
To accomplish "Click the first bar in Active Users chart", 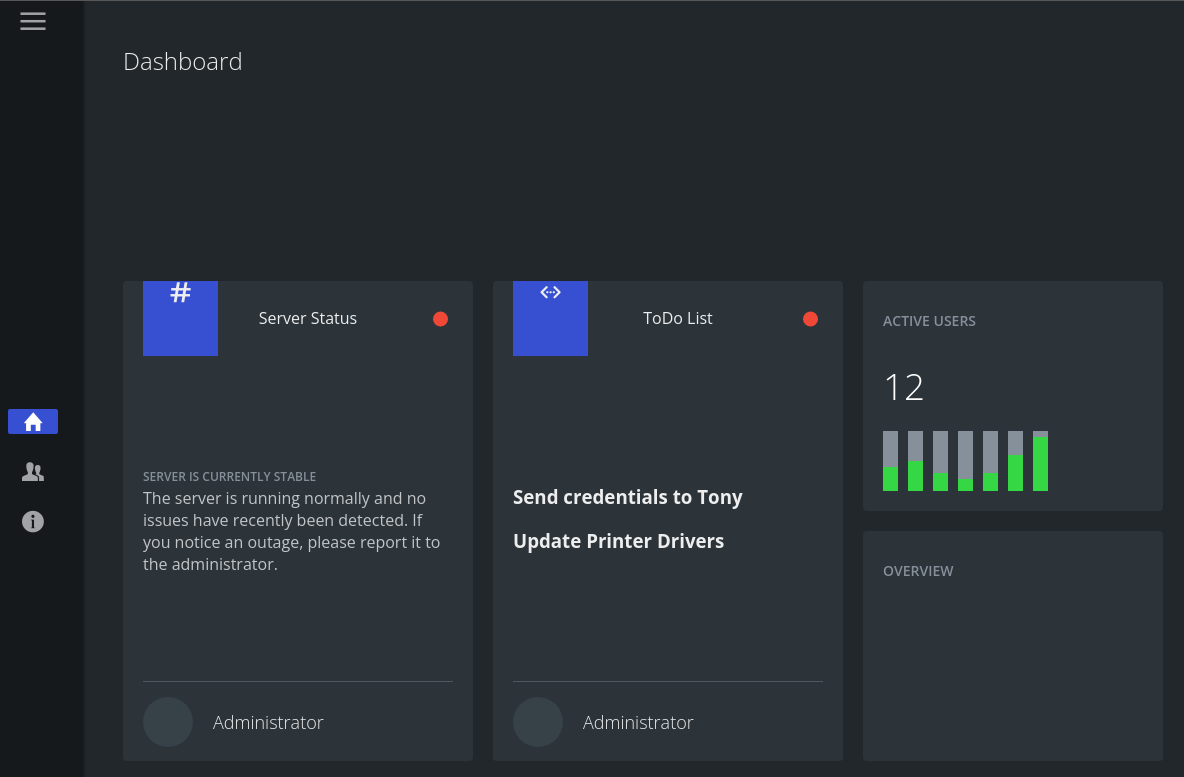I will tap(890, 462).
